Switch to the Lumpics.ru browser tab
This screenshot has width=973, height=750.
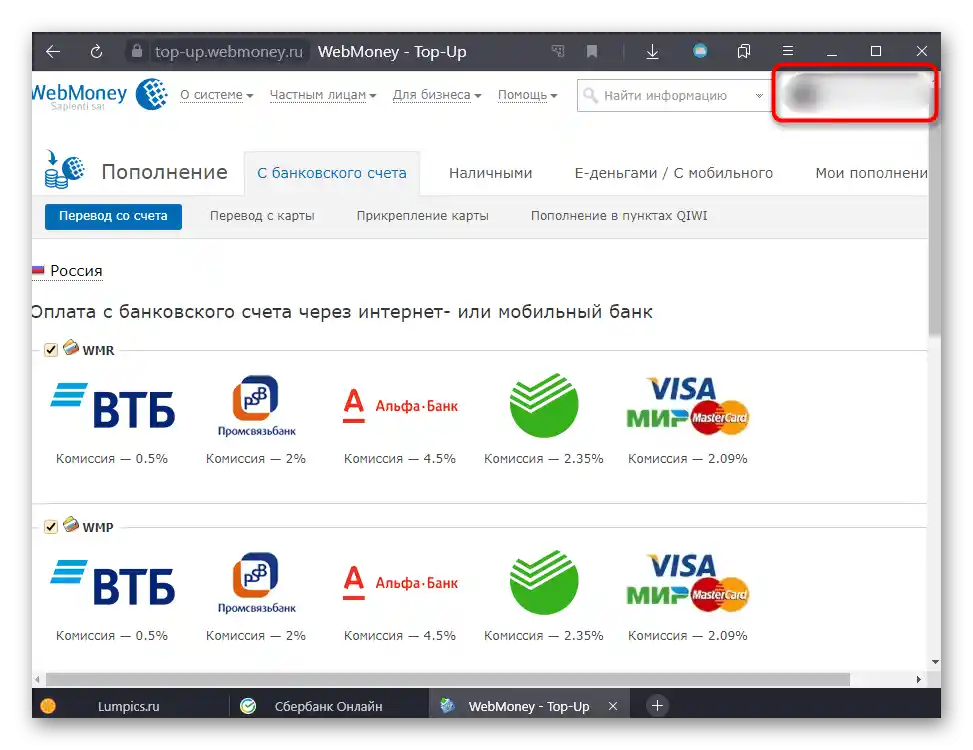[130, 705]
